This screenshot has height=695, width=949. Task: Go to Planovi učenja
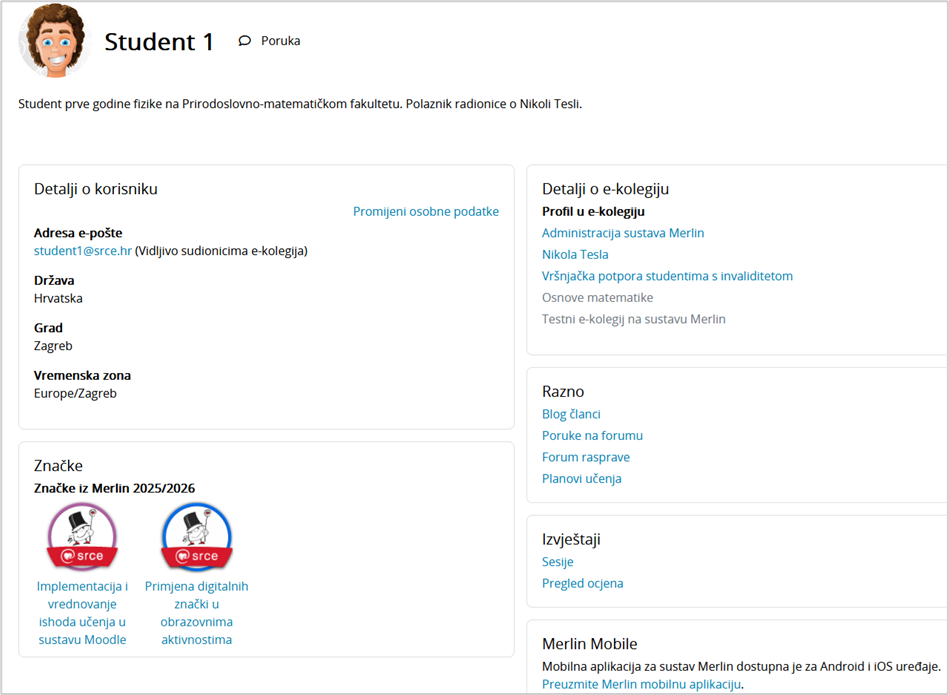(581, 479)
